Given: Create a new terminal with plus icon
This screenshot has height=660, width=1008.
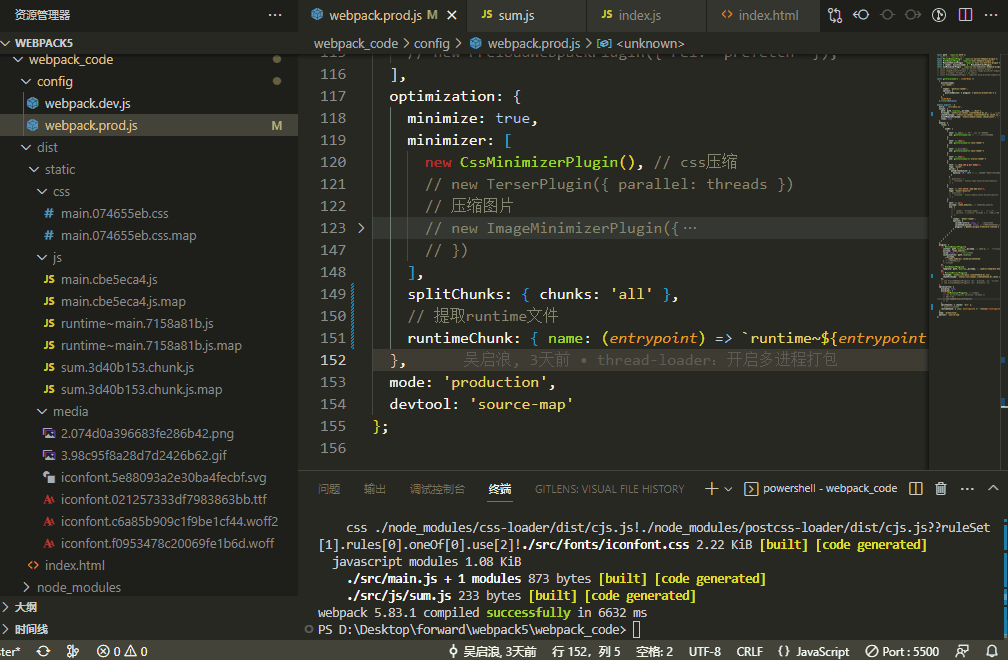Looking at the screenshot, I should pos(711,489).
